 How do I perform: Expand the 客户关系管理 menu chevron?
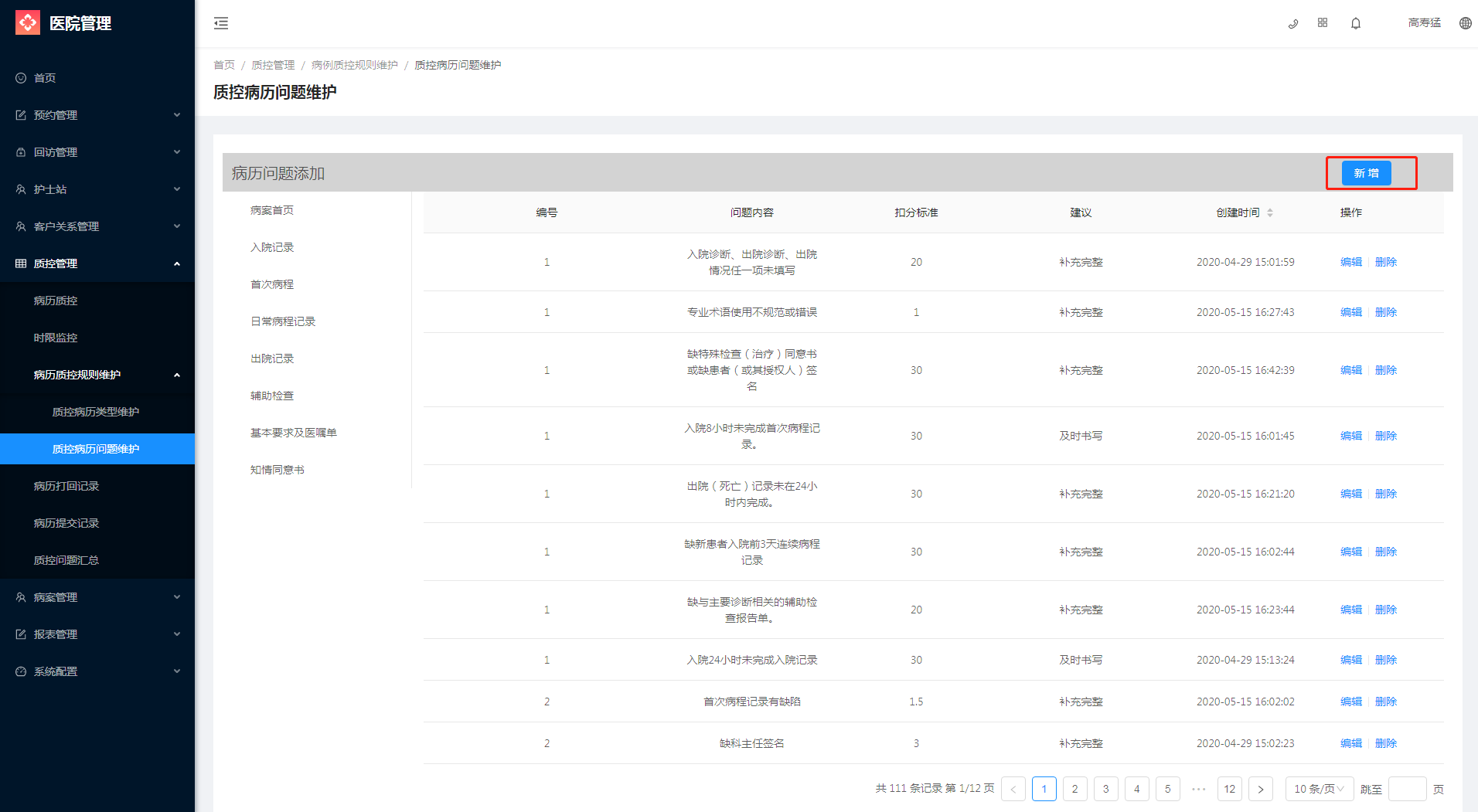177,226
